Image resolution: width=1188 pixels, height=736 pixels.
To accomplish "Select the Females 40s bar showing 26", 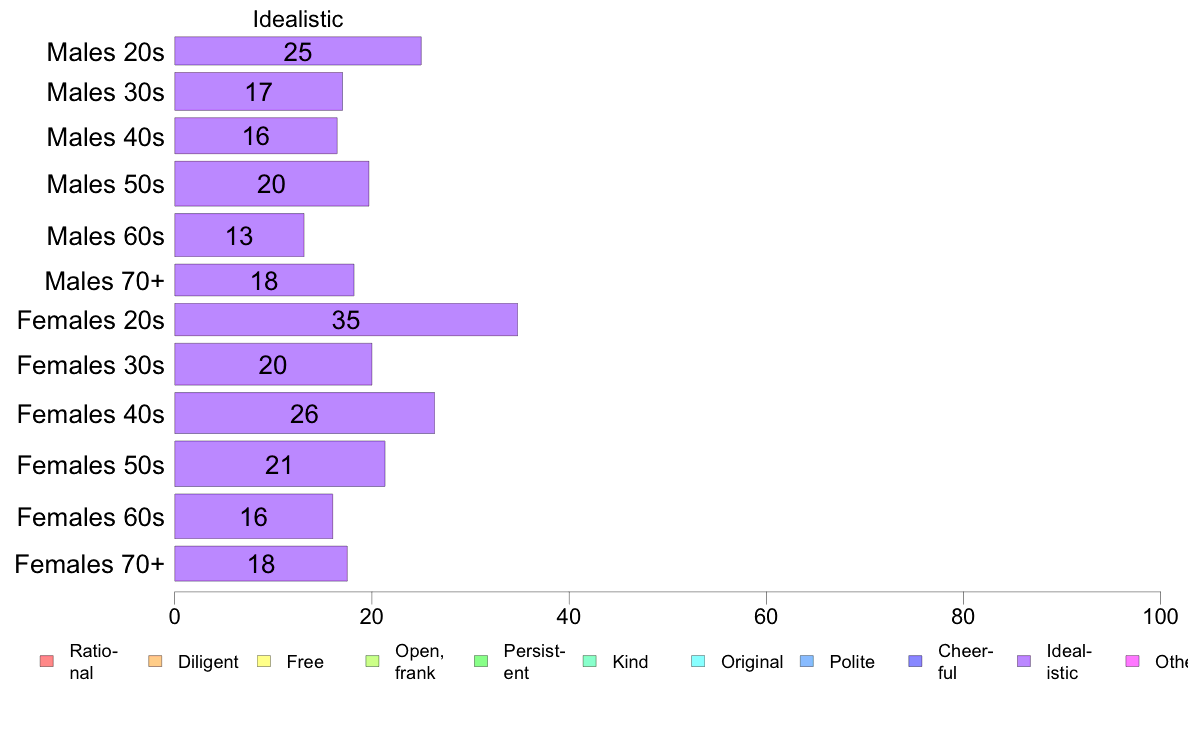I will tap(305, 413).
